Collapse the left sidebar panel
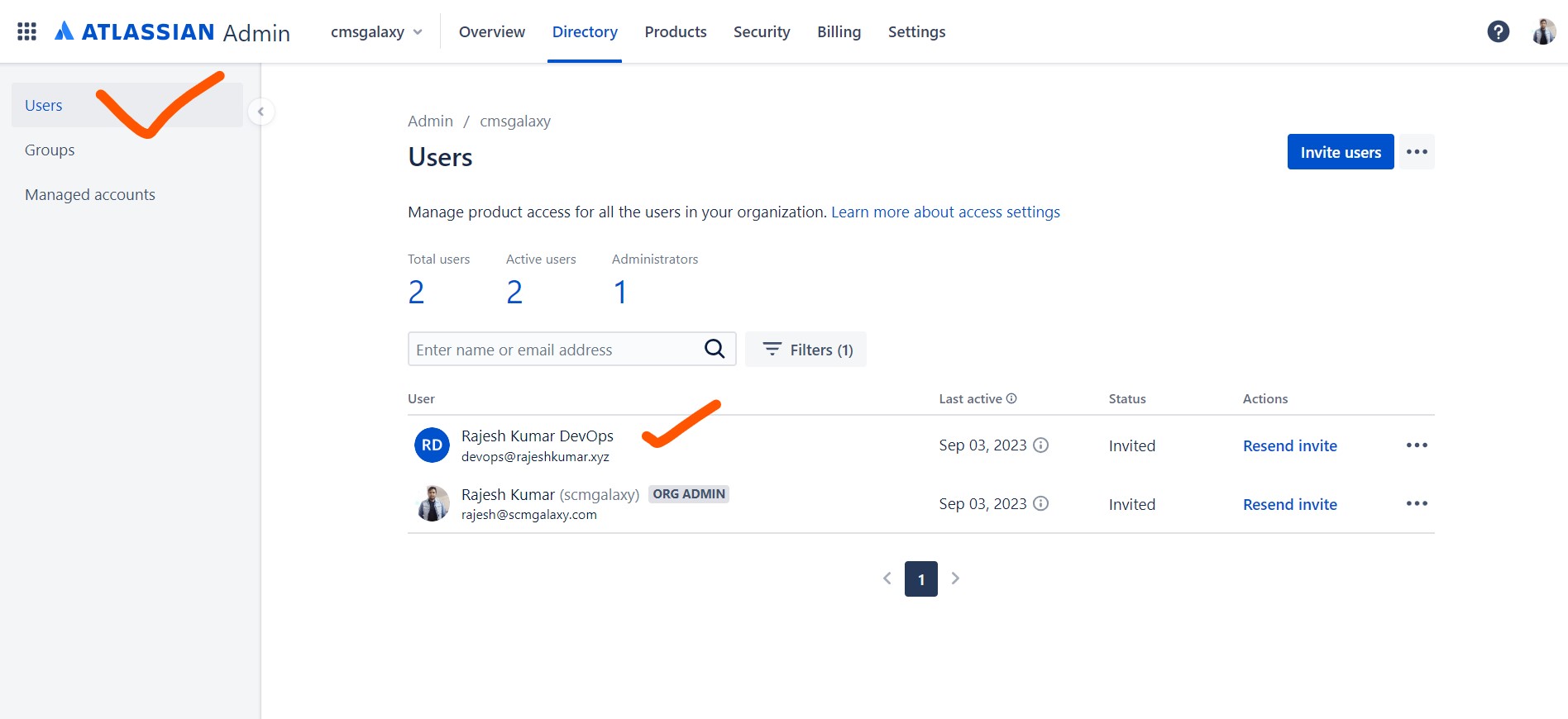This screenshot has height=719, width=1568. tap(261, 112)
